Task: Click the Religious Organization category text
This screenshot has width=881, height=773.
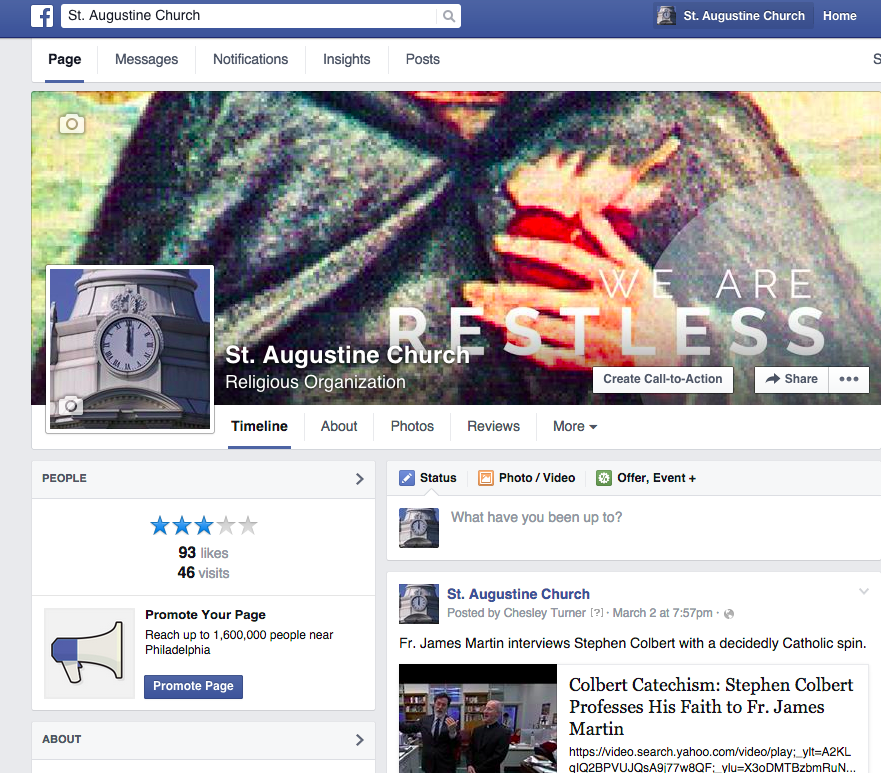Action: point(315,382)
